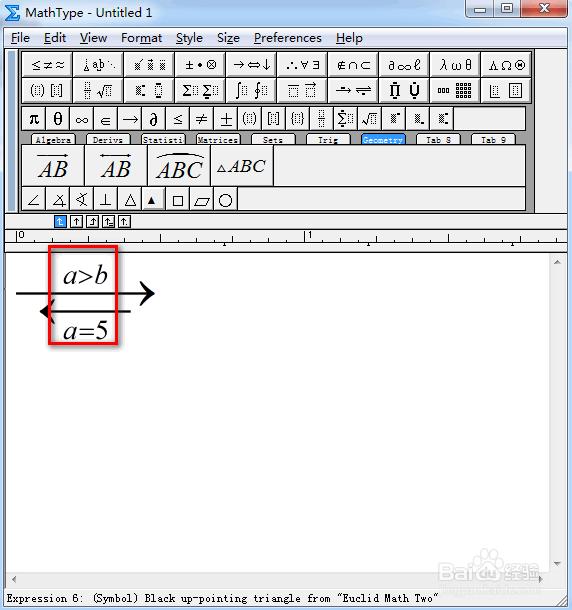Open the subscript and superscript templates palette
Image resolution: width=572 pixels, height=610 pixels.
coord(149,90)
